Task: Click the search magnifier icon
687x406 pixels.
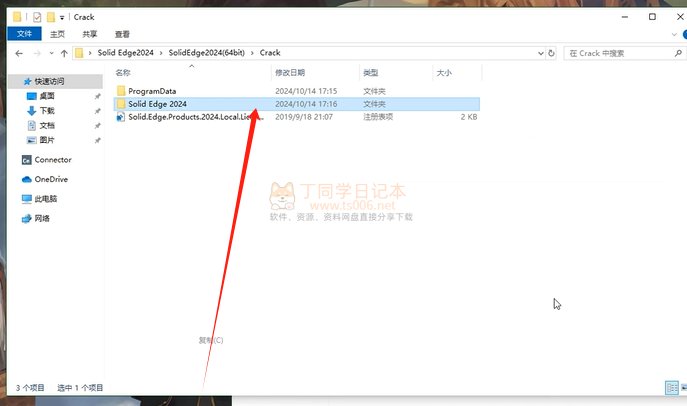Action: (x=678, y=53)
